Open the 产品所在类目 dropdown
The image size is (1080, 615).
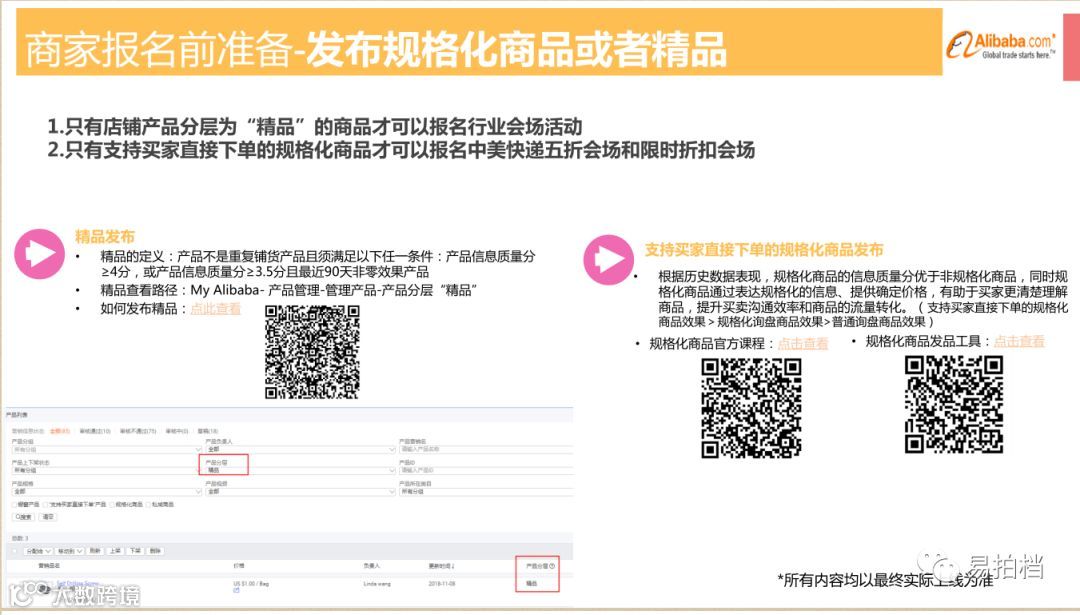(486, 492)
